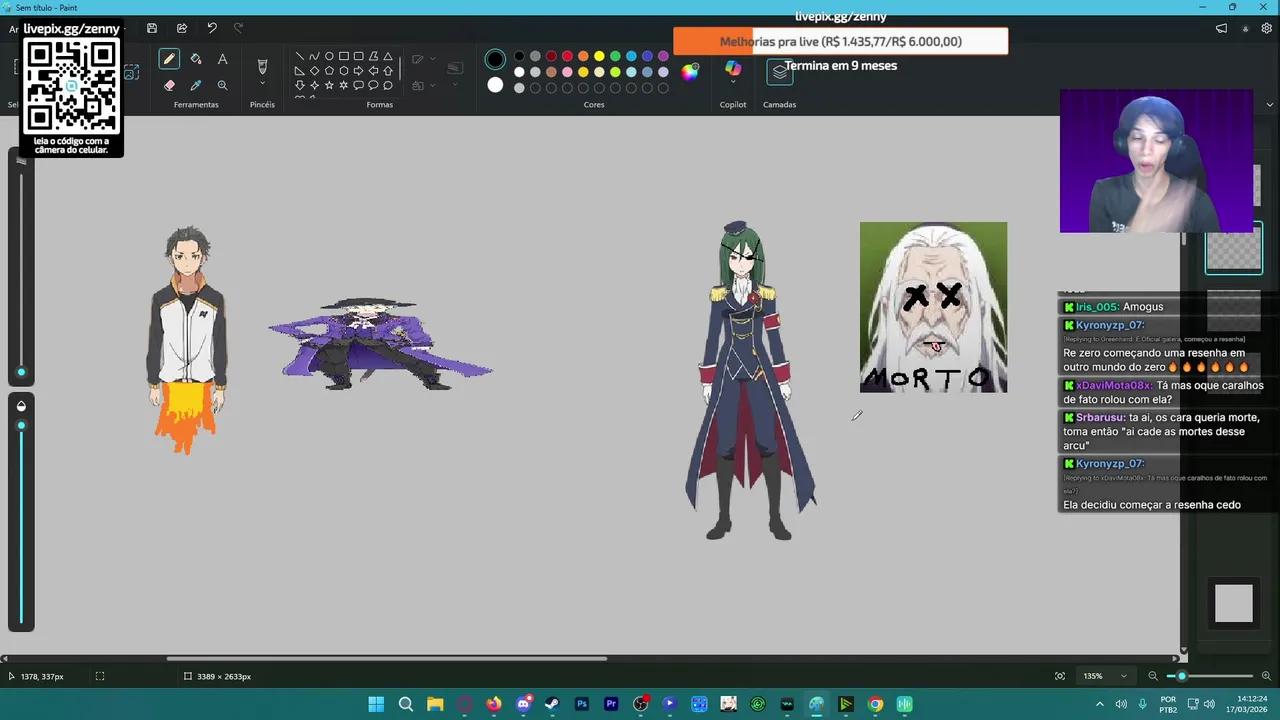
Task: Click the Share icon in title bar
Action: 181,28
